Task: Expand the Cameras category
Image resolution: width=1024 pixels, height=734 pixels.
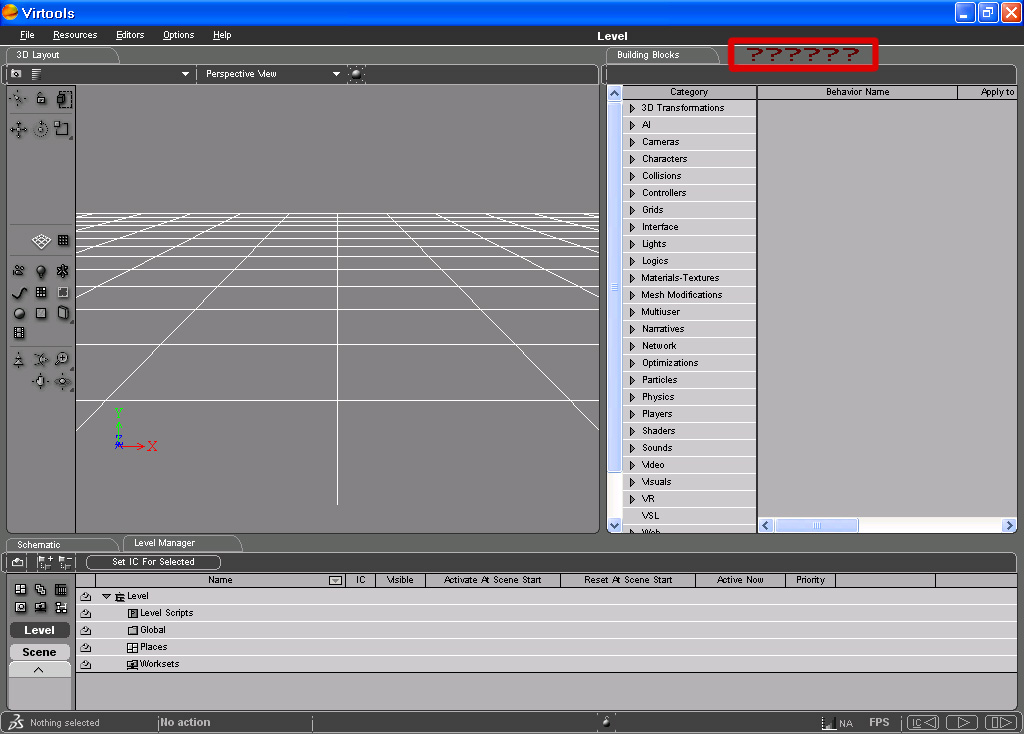Action: (632, 142)
